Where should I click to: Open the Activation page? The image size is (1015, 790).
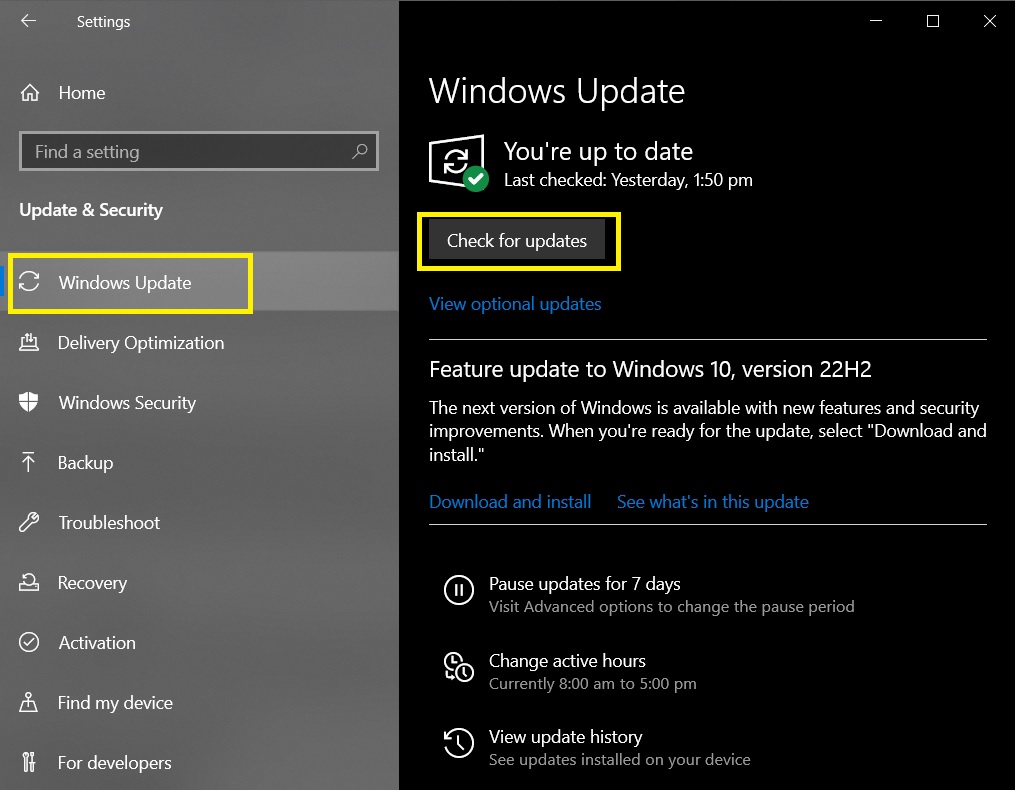(199, 642)
